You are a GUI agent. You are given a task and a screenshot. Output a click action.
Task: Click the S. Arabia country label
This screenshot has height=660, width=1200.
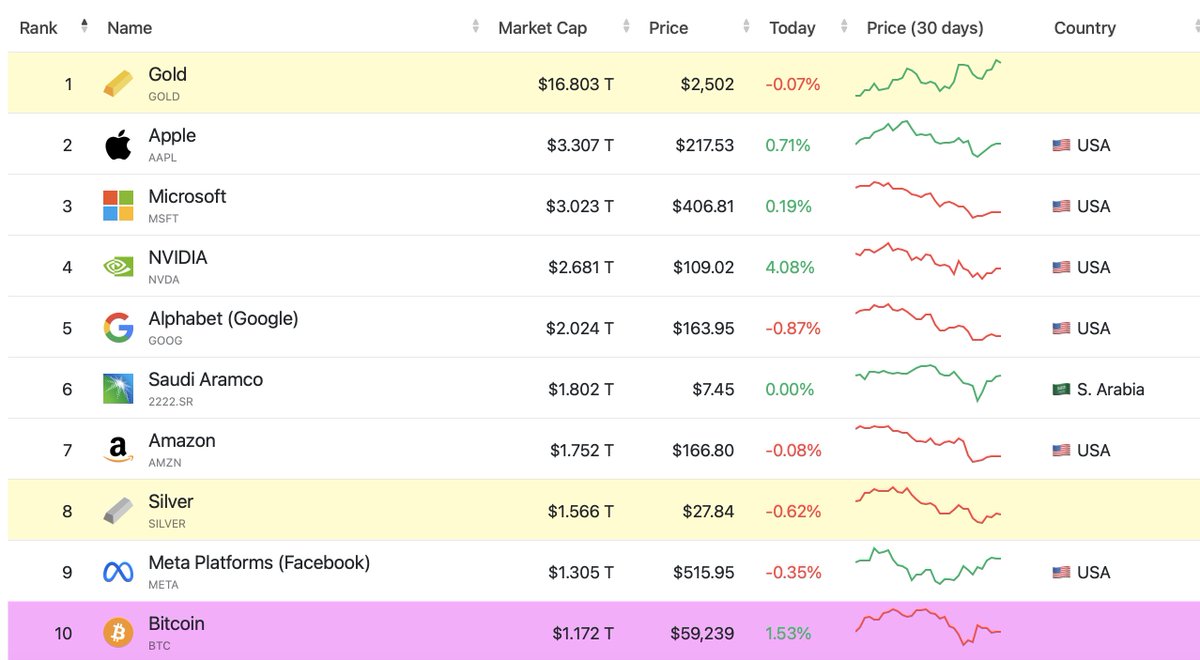1111,390
